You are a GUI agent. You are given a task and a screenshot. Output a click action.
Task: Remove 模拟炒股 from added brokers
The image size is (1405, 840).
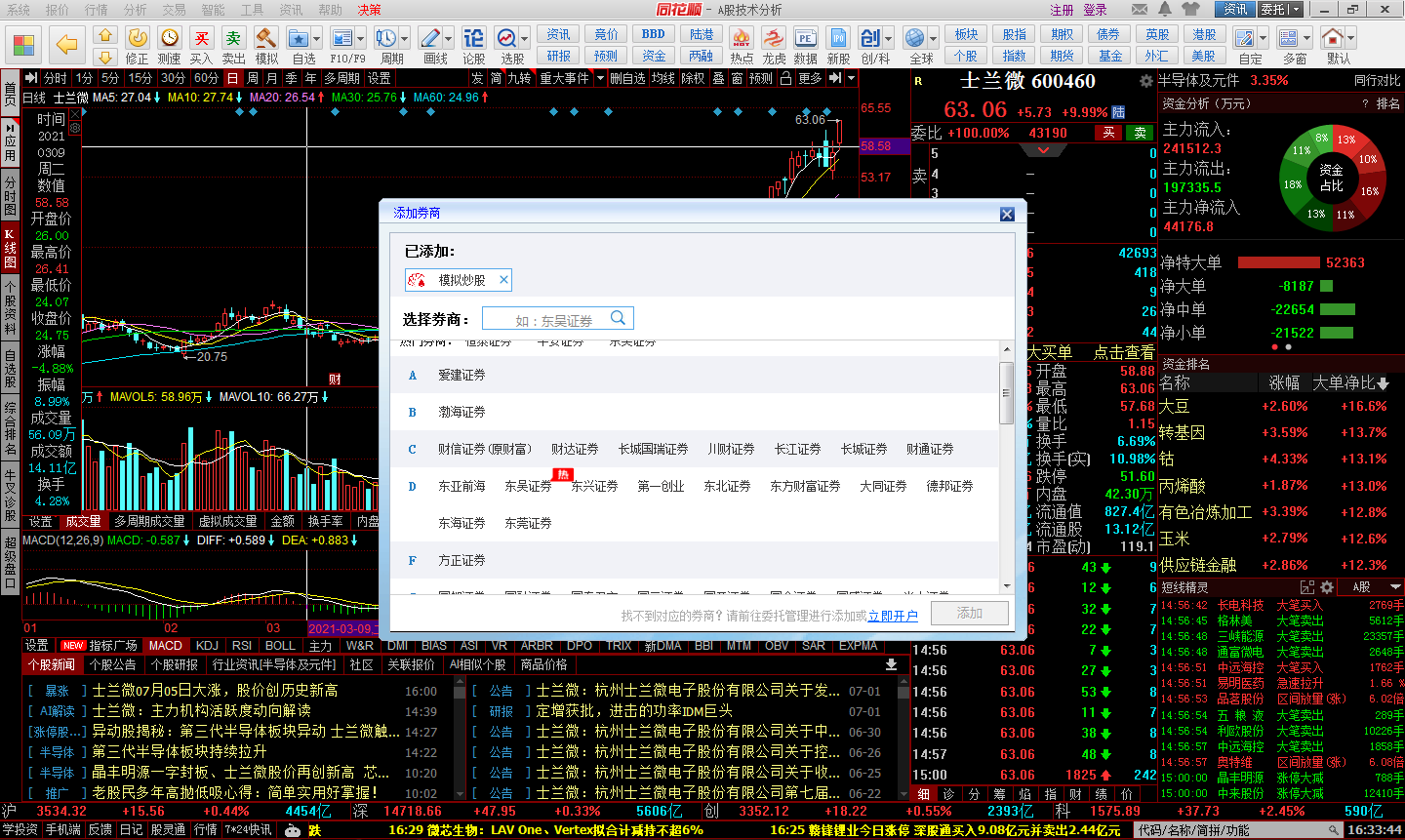503,280
